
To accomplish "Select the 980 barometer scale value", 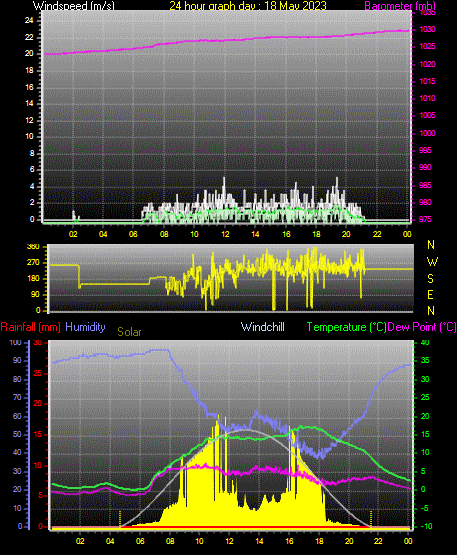I will (x=425, y=202).
